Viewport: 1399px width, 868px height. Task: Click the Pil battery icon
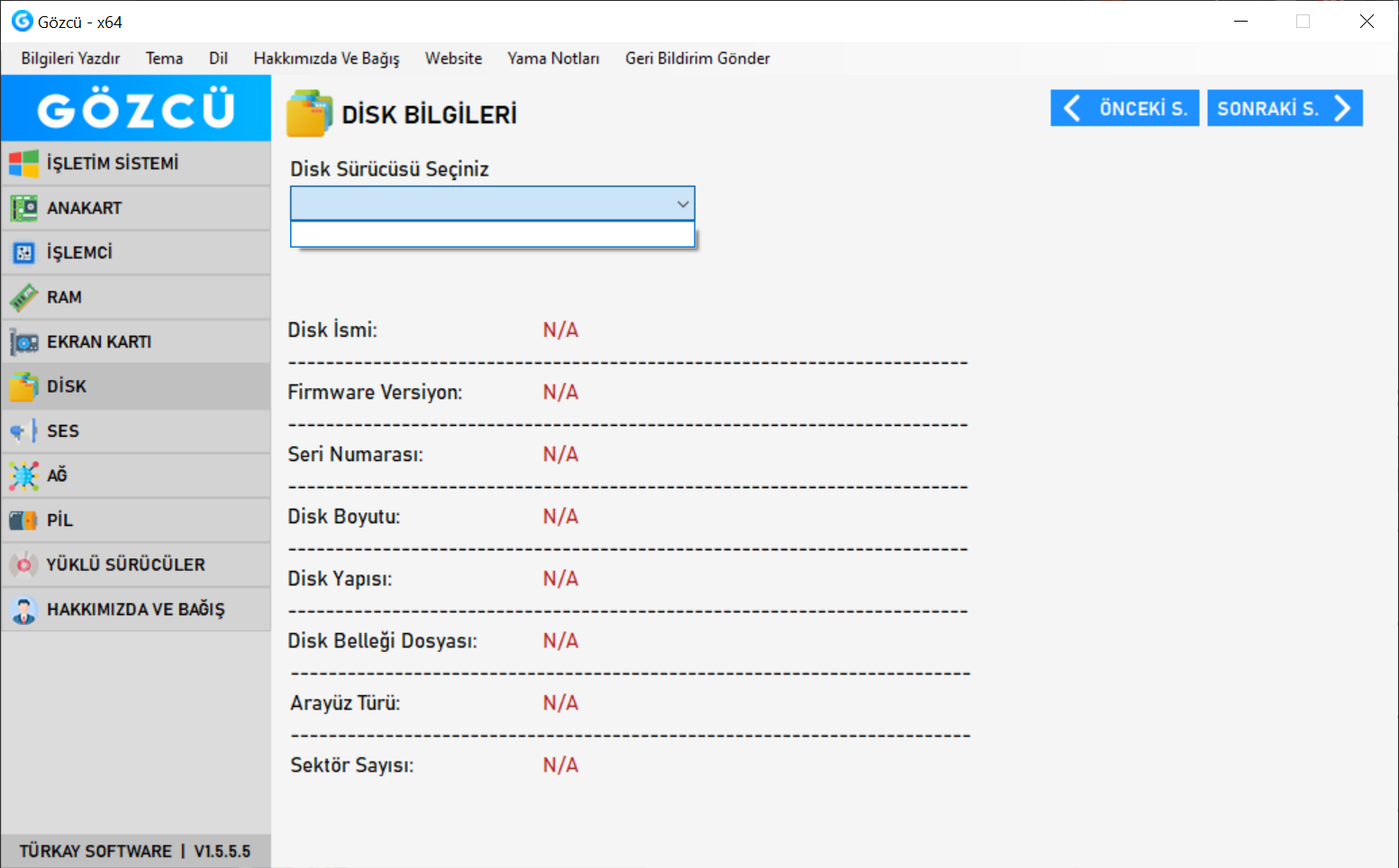(23, 520)
